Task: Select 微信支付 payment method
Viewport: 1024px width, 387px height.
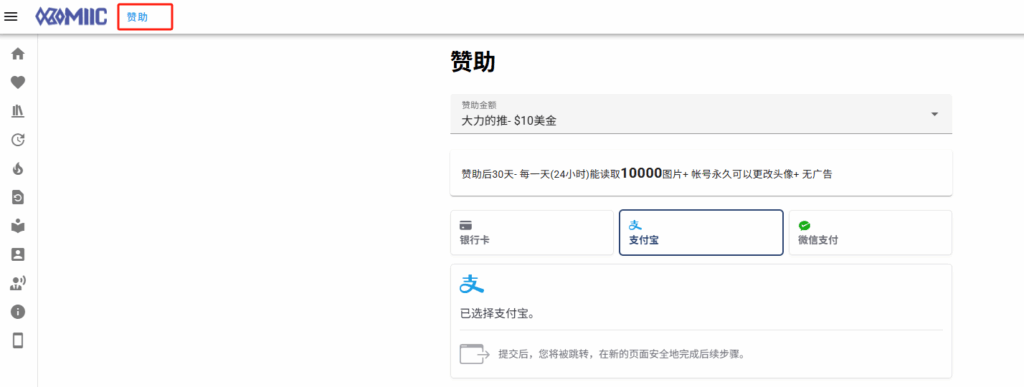Action: 870,232
